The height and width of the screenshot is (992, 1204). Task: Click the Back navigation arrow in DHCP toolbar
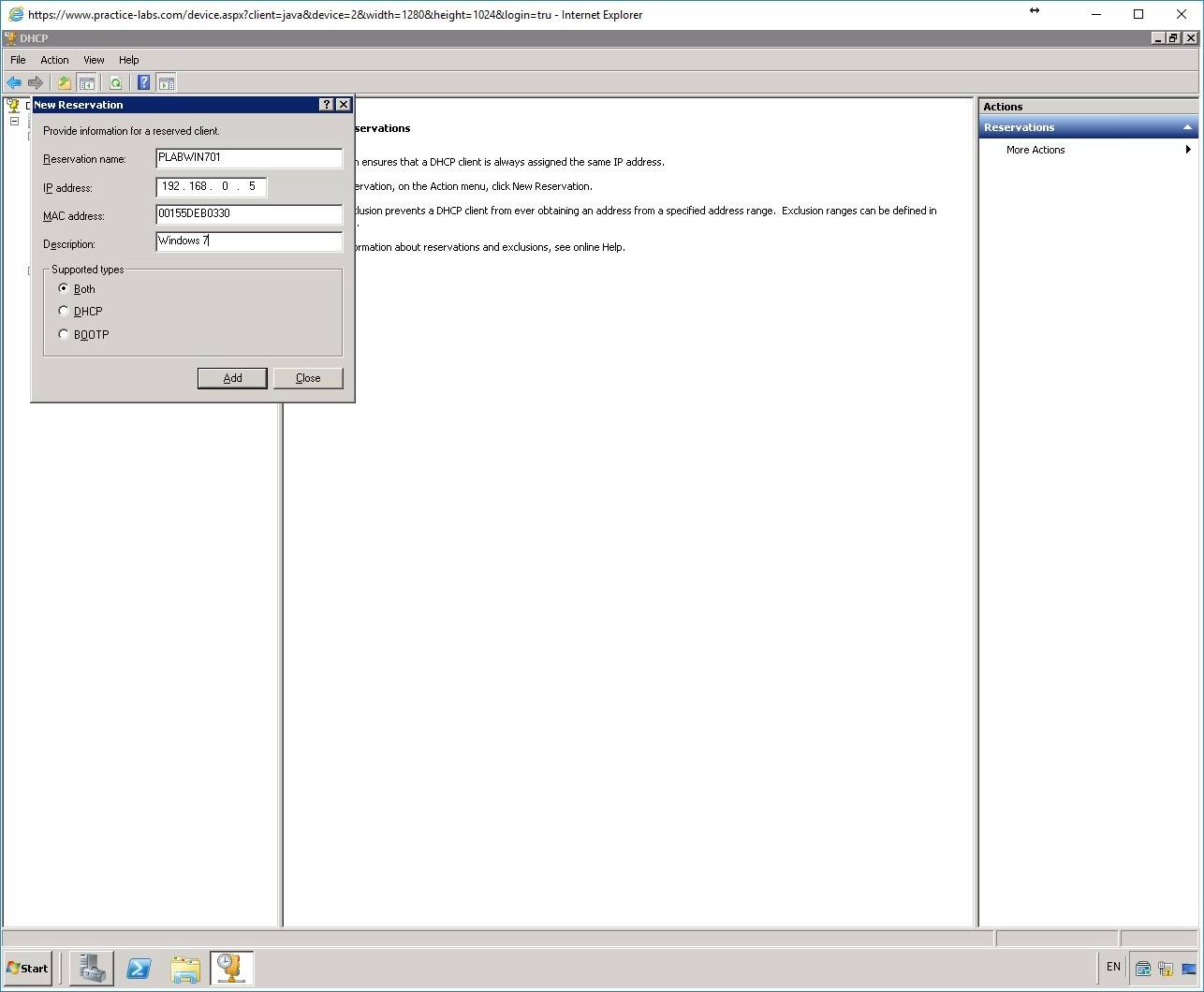pyautogui.click(x=14, y=82)
